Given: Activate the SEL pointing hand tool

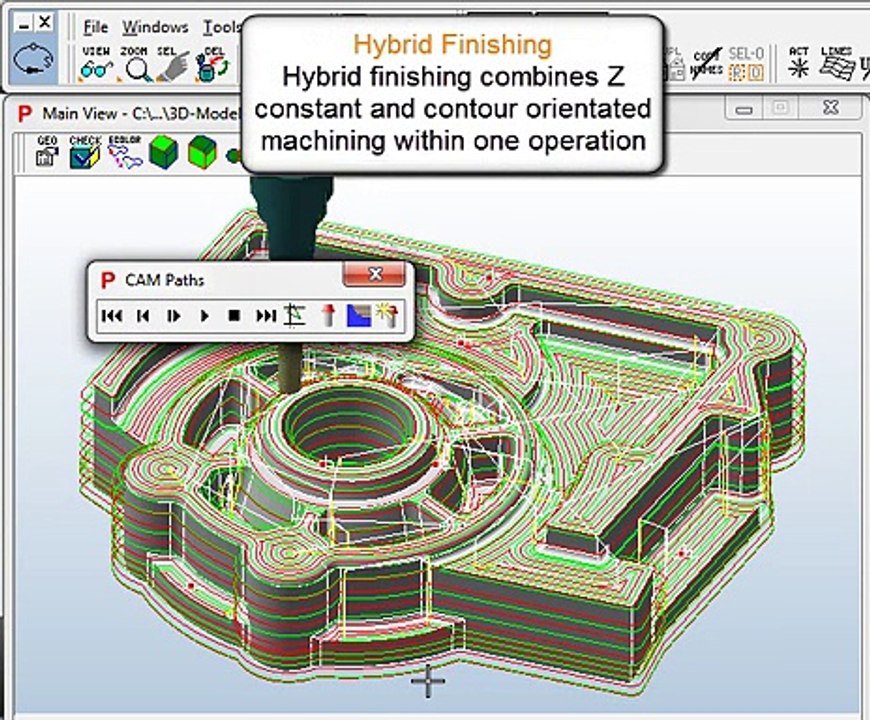Looking at the screenshot, I should tap(172, 64).
